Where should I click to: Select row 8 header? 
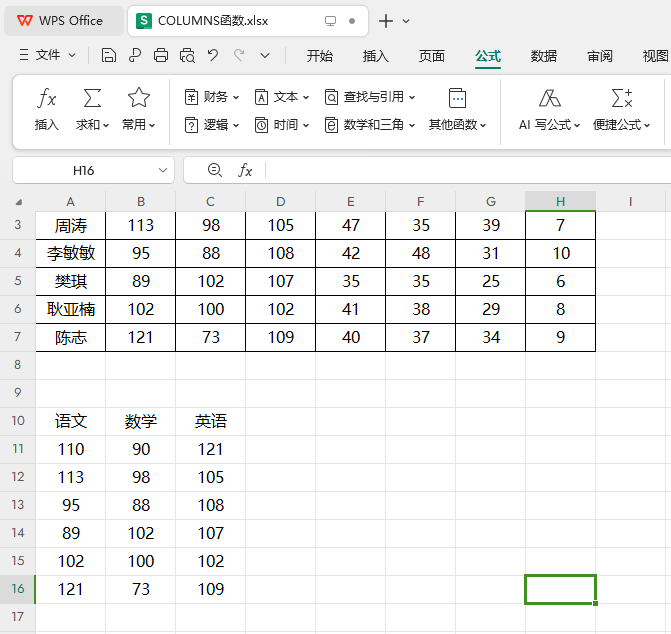point(18,365)
